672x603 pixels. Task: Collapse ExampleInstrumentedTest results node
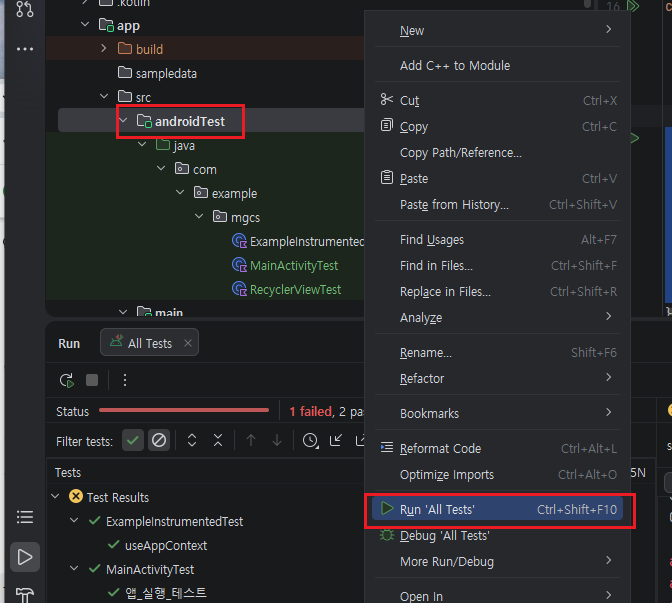[x=74, y=521]
